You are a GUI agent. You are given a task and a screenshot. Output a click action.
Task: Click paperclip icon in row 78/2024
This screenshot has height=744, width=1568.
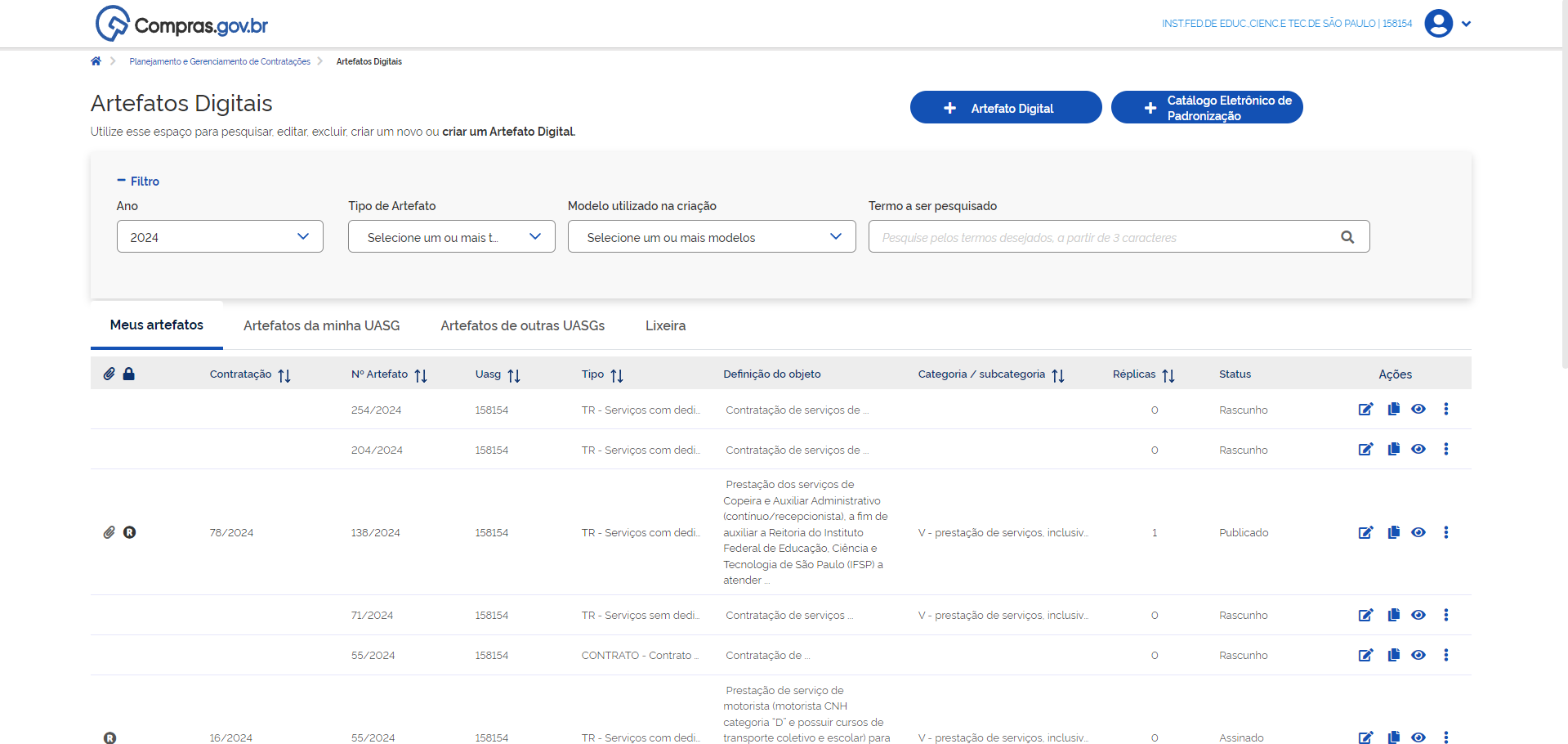pos(109,532)
